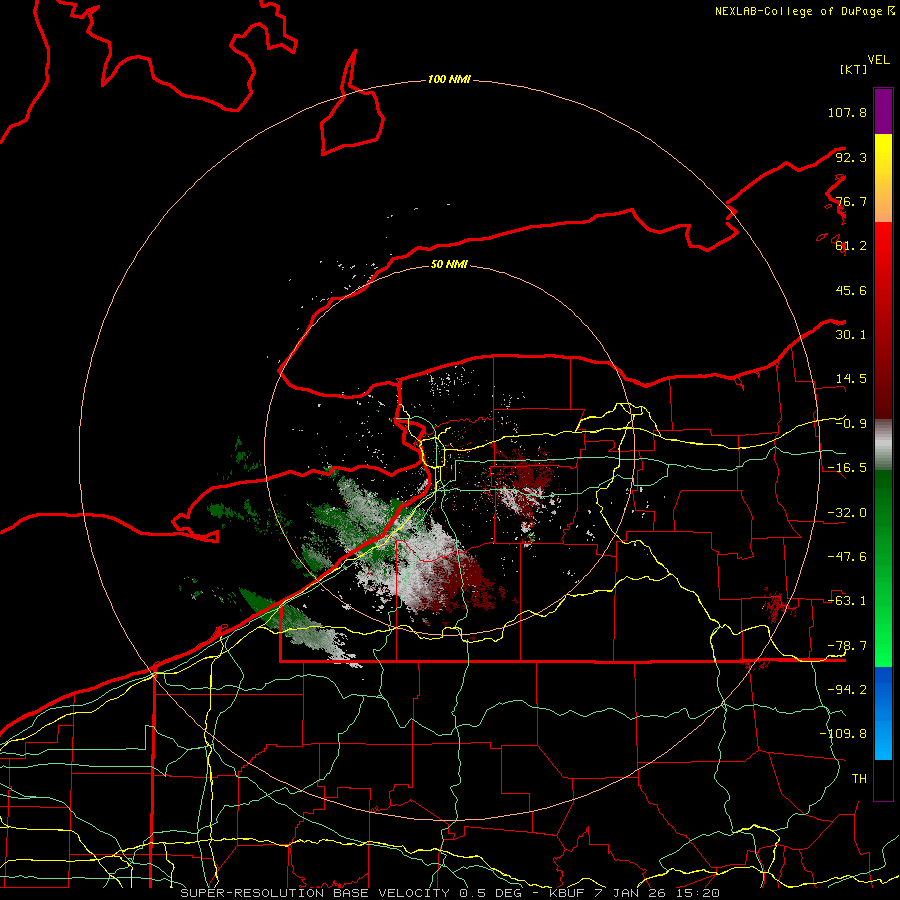Click the -78.7 velocity scale value
The width and height of the screenshot is (900, 900).
pos(847,646)
